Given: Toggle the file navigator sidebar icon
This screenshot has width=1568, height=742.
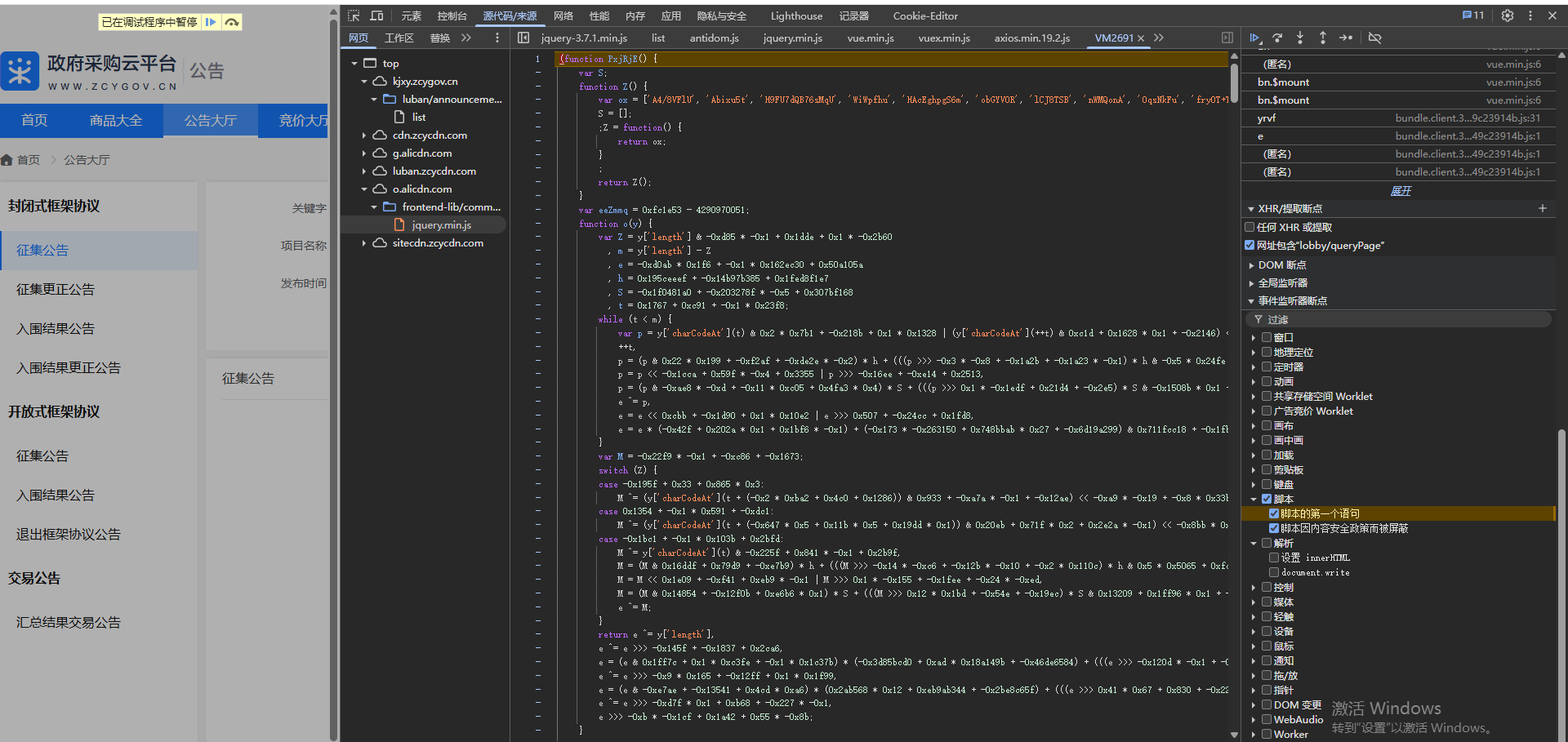Looking at the screenshot, I should pos(524,38).
